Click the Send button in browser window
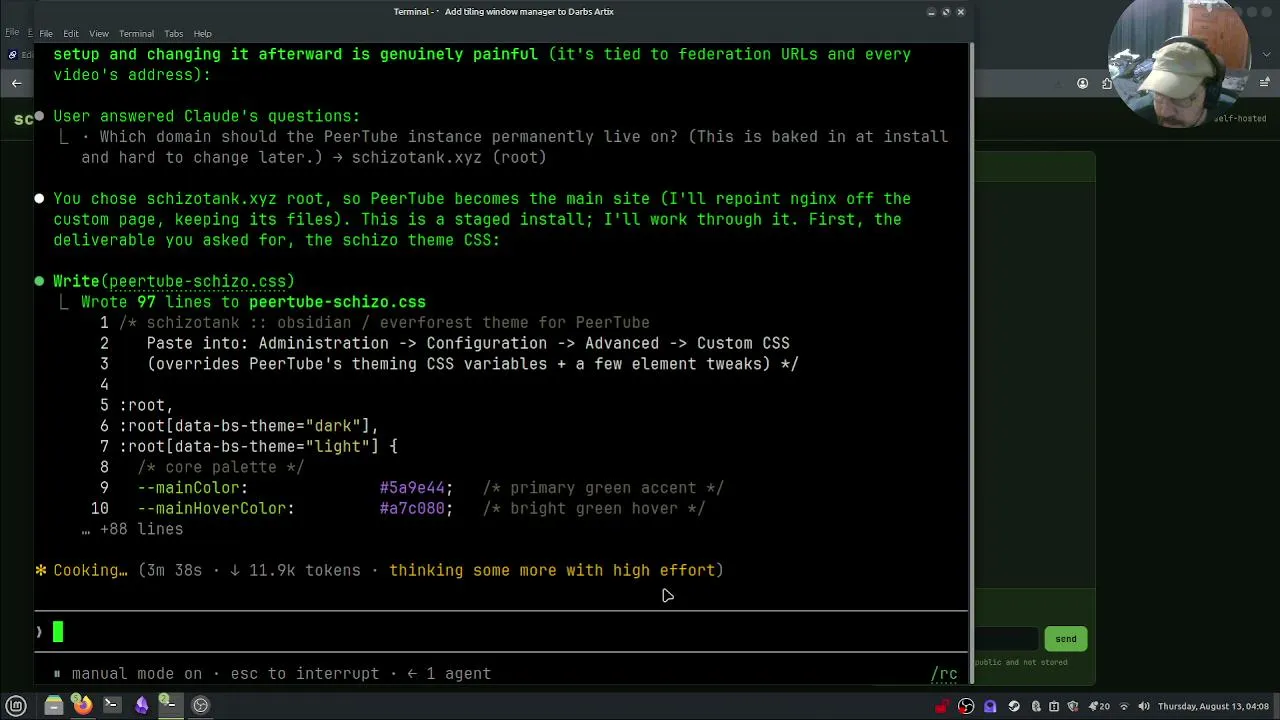The image size is (1280, 720). 1066,639
